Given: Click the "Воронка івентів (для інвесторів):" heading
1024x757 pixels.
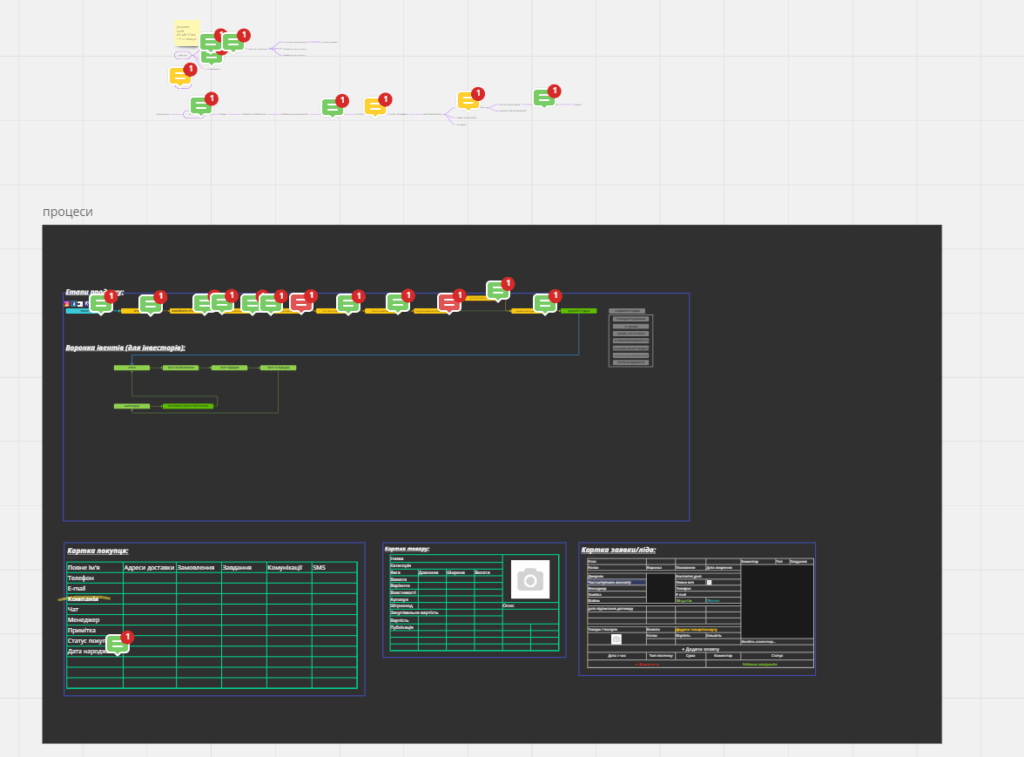Looking at the screenshot, I should [x=125, y=348].
